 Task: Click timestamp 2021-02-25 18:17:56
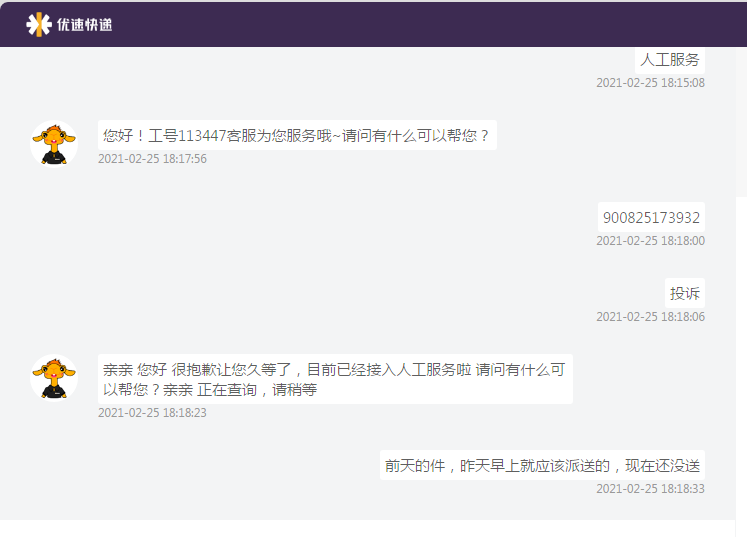(152, 159)
